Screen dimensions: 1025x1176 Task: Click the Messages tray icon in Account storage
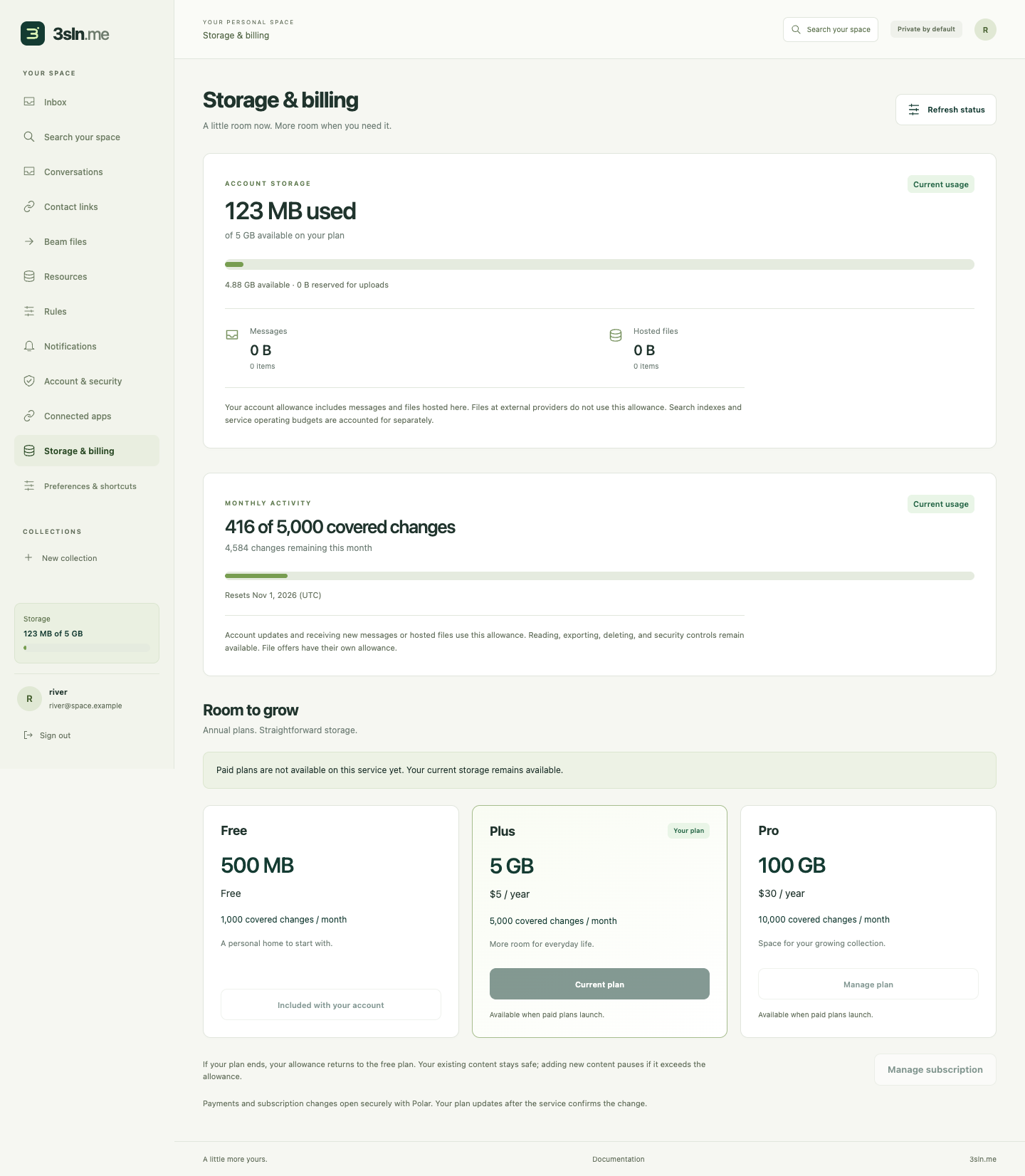232,335
